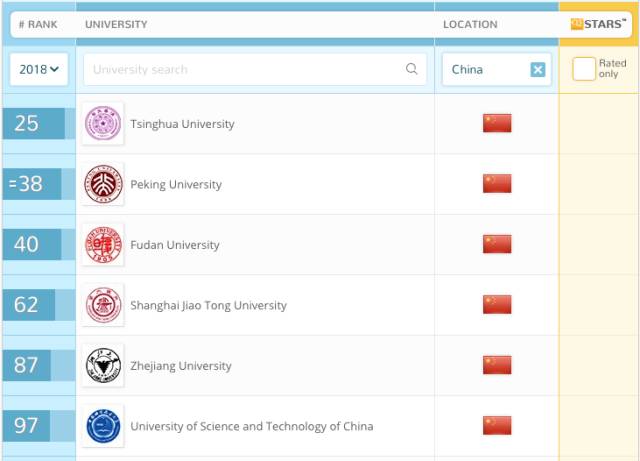Open the Fudan University logo
Screen dimensions: 640x461
click(x=103, y=244)
